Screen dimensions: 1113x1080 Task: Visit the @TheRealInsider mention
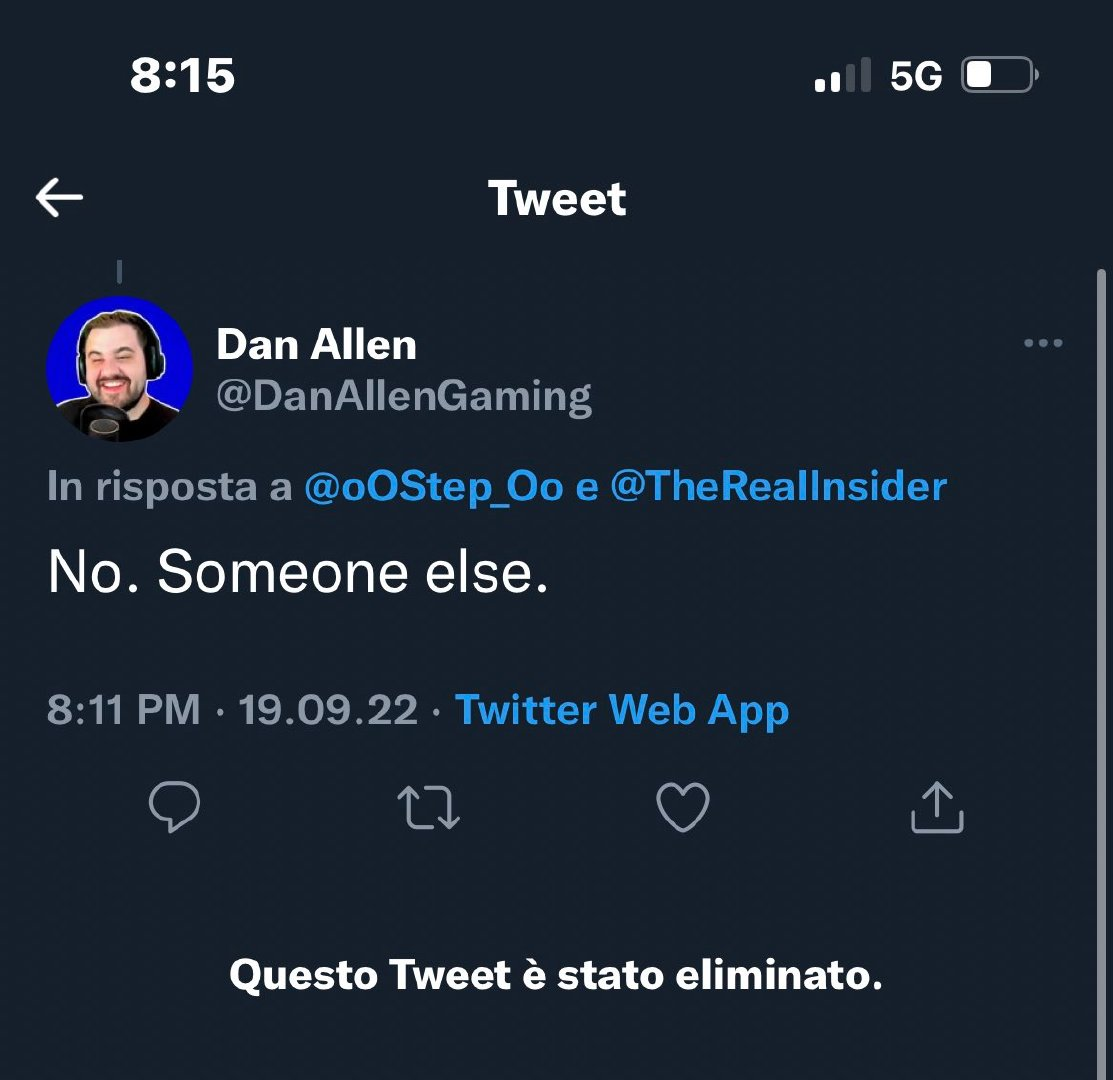(x=778, y=487)
